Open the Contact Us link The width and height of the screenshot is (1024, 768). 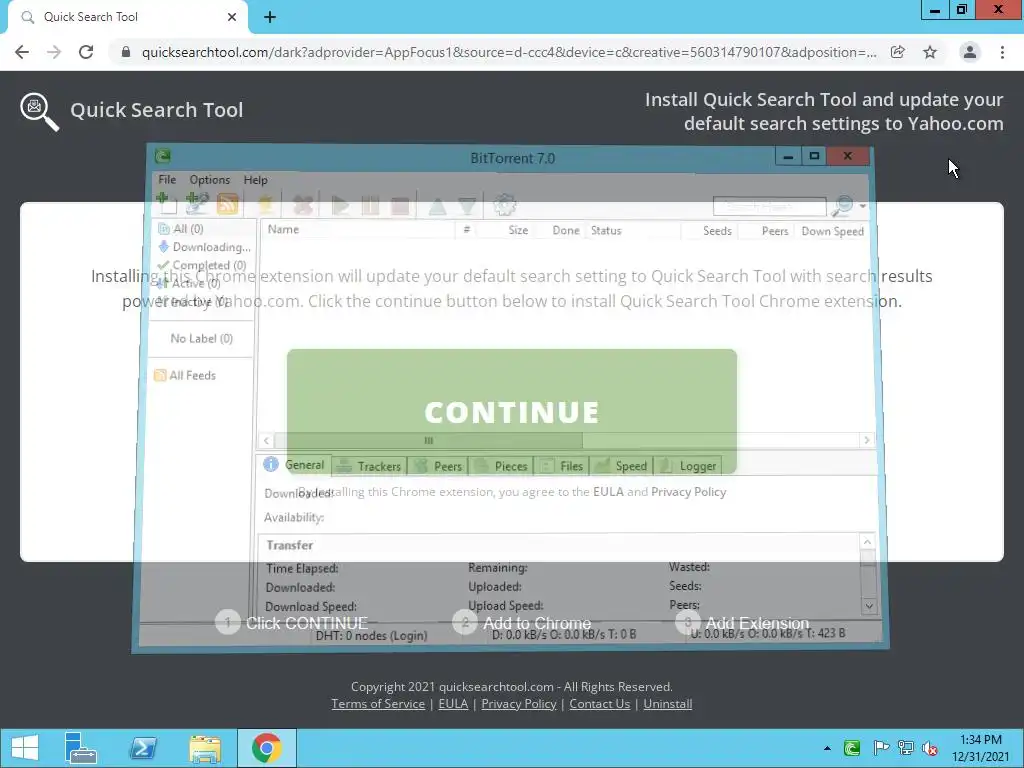pos(600,703)
